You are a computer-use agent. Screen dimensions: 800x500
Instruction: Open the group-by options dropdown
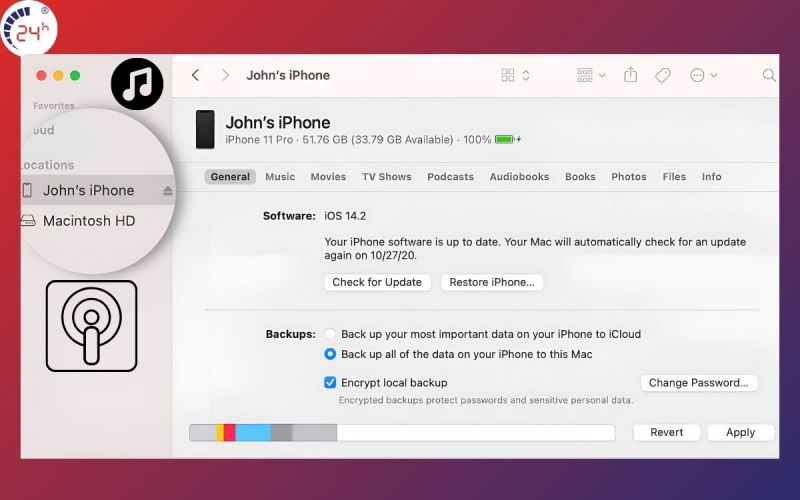591,76
